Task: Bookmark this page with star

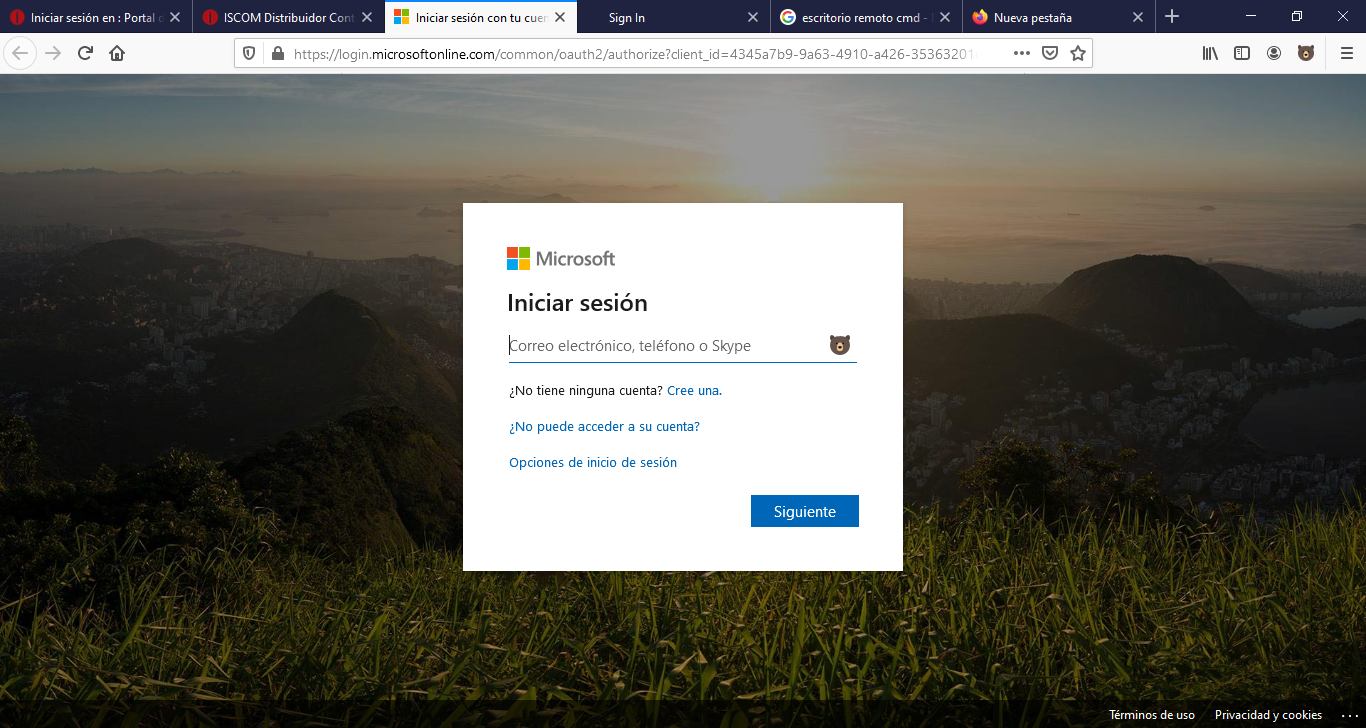Action: click(x=1078, y=53)
